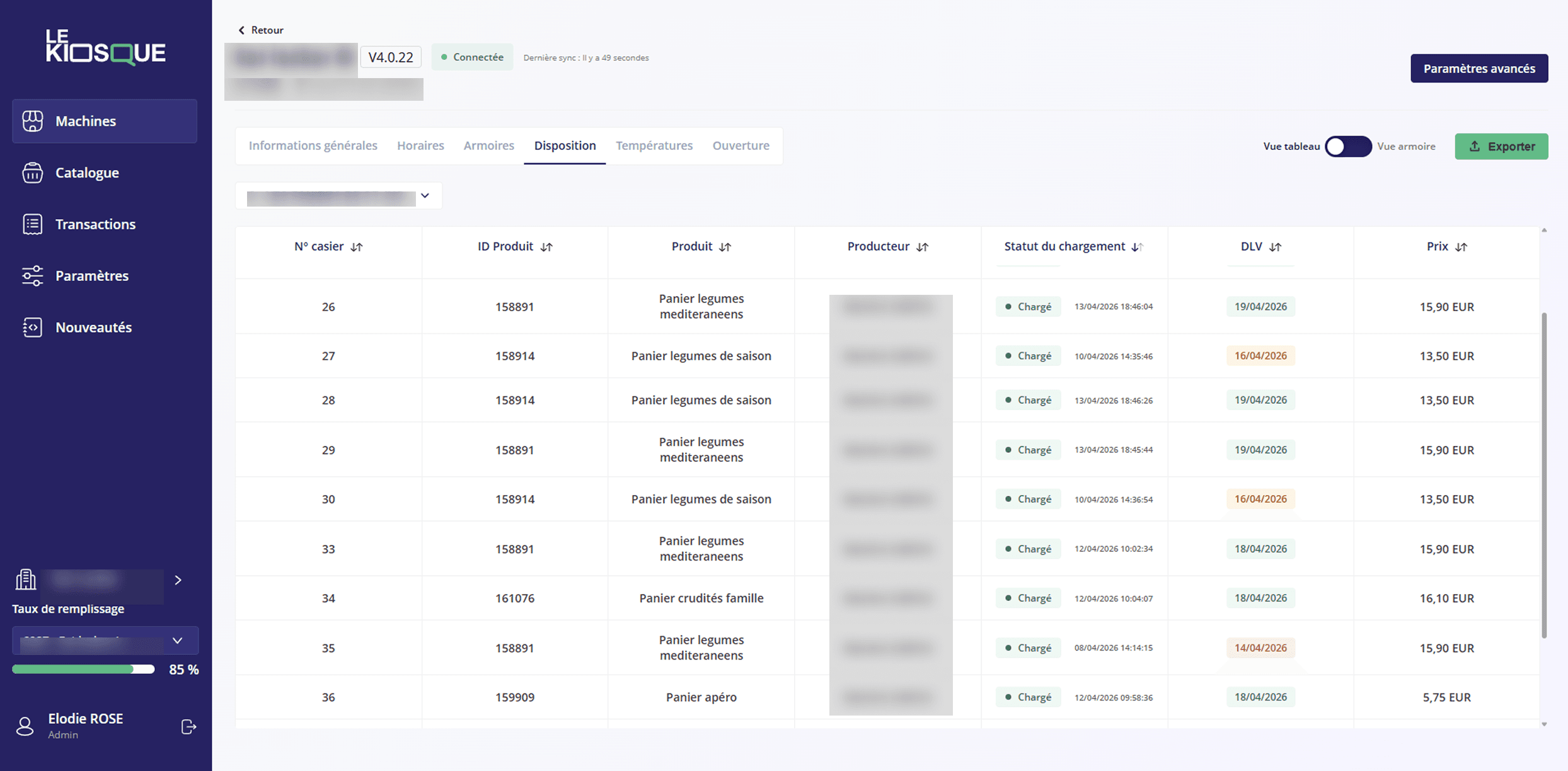Click the user profile avatar icon

point(25,726)
